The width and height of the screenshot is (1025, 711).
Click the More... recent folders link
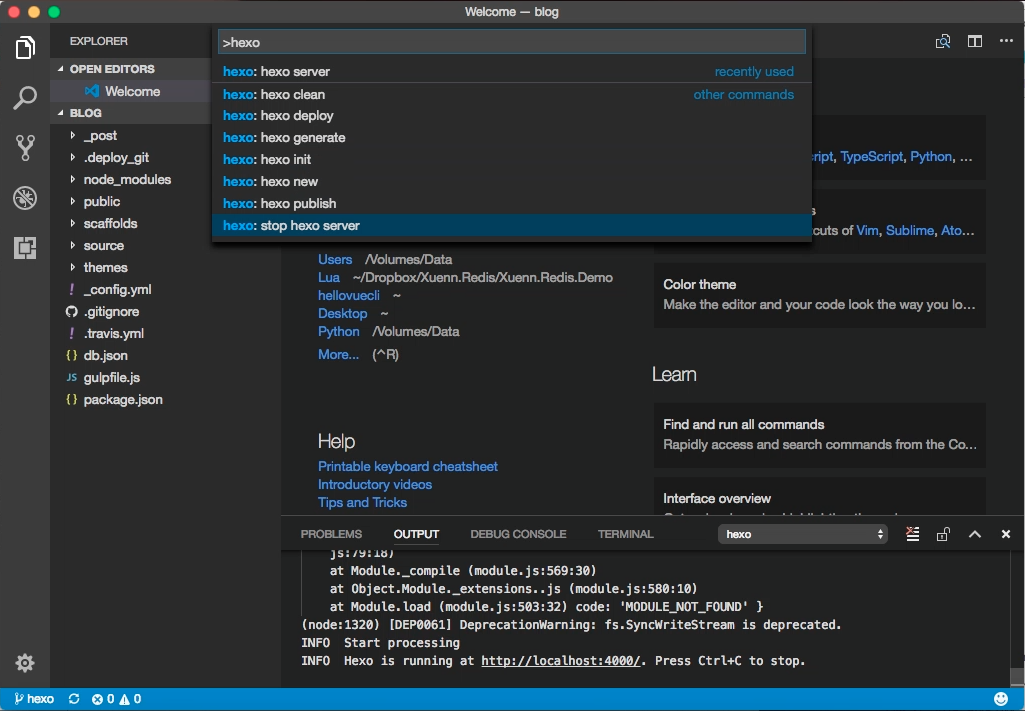click(338, 354)
